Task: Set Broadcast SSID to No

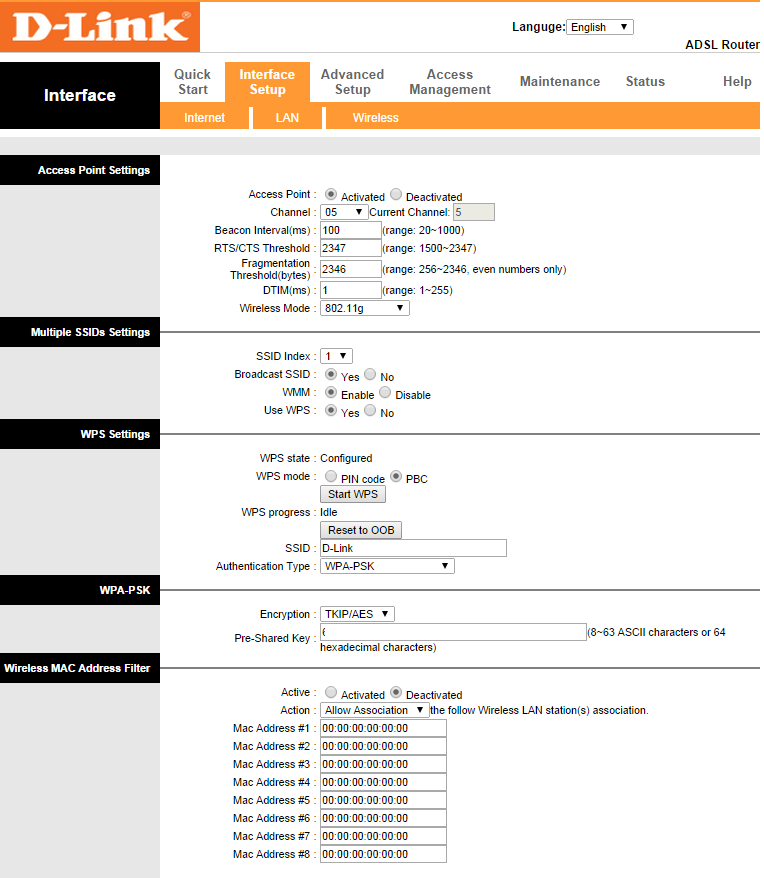Action: pos(370,374)
